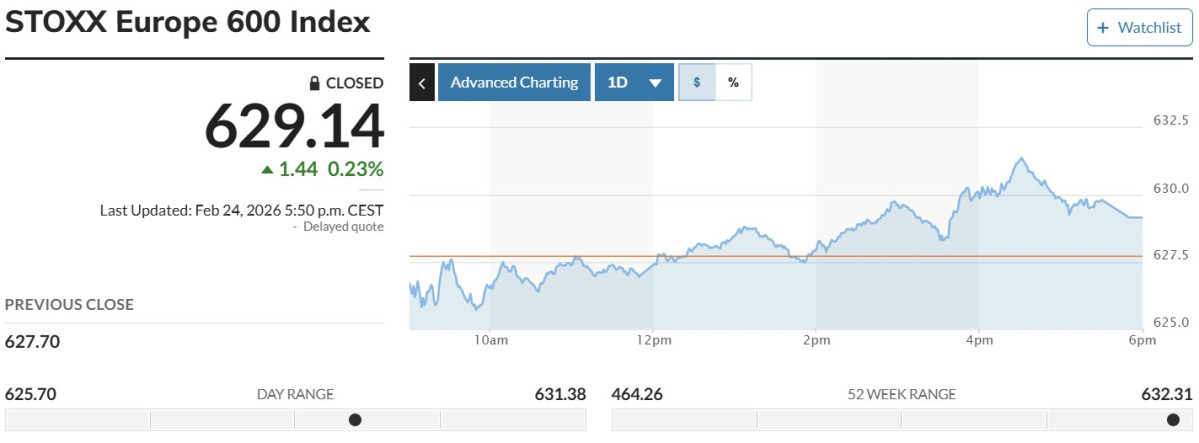Click the plus icon on Watchlist
This screenshot has height=443, width=1199.
1103,28
